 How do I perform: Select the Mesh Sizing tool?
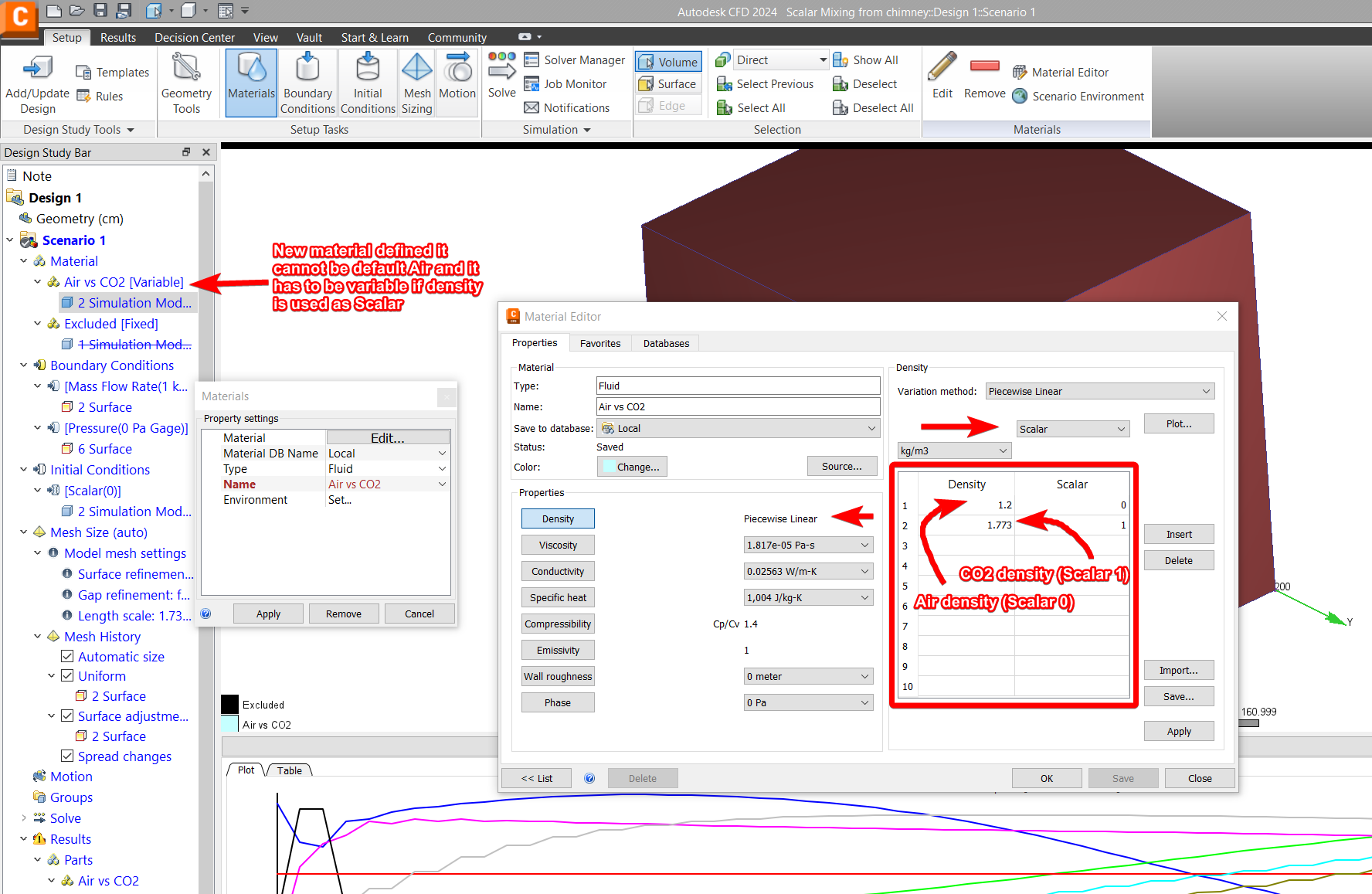[416, 81]
